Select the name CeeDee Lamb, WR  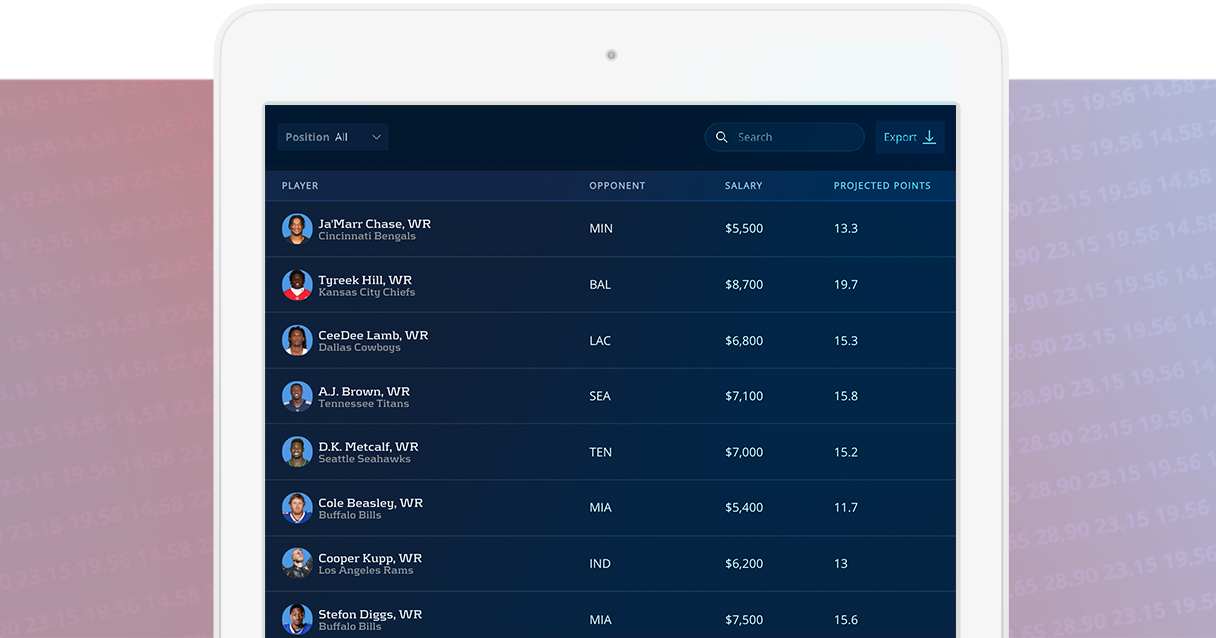(373, 335)
